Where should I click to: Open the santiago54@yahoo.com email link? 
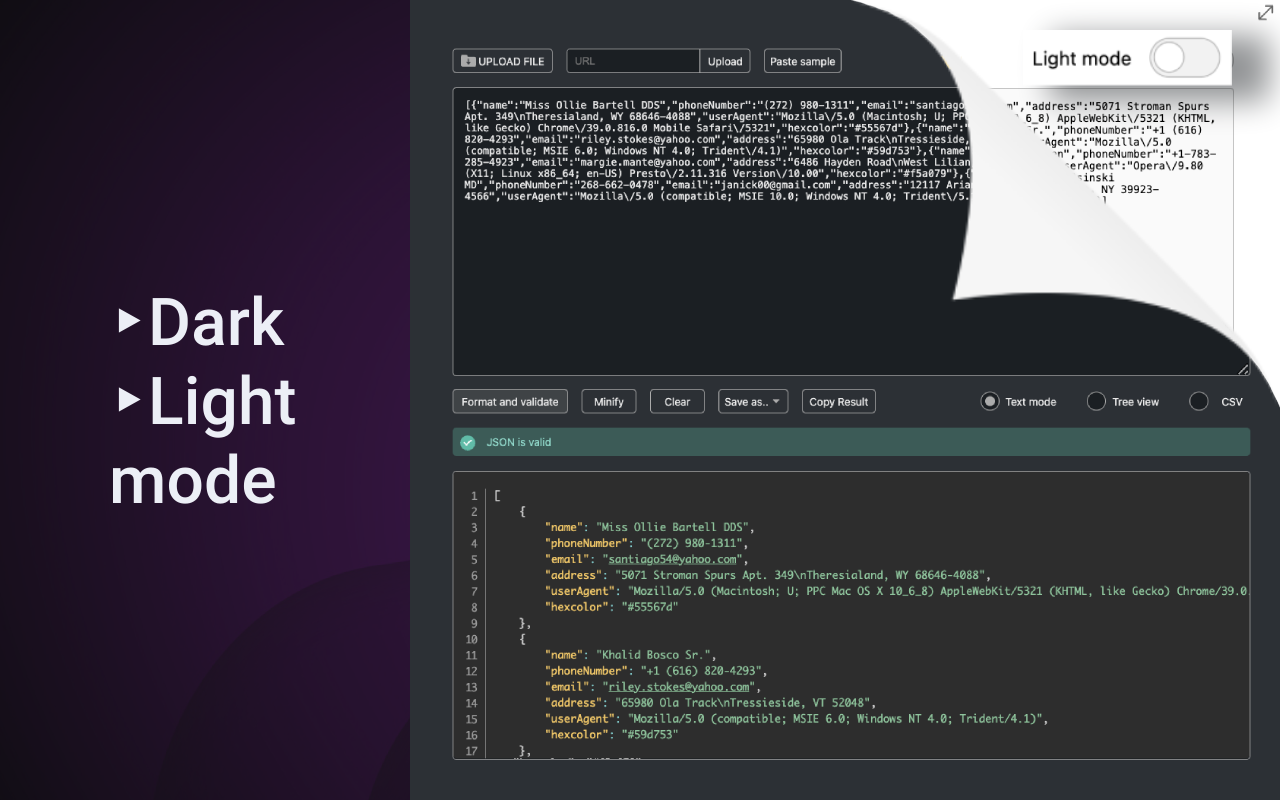(x=673, y=560)
